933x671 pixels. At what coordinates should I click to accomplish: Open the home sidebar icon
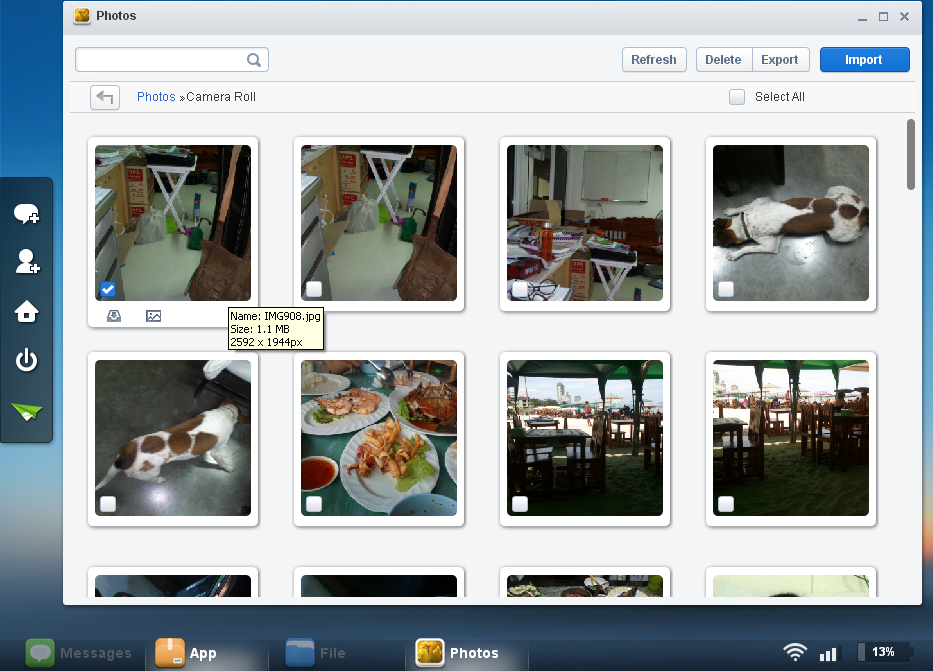click(x=26, y=311)
